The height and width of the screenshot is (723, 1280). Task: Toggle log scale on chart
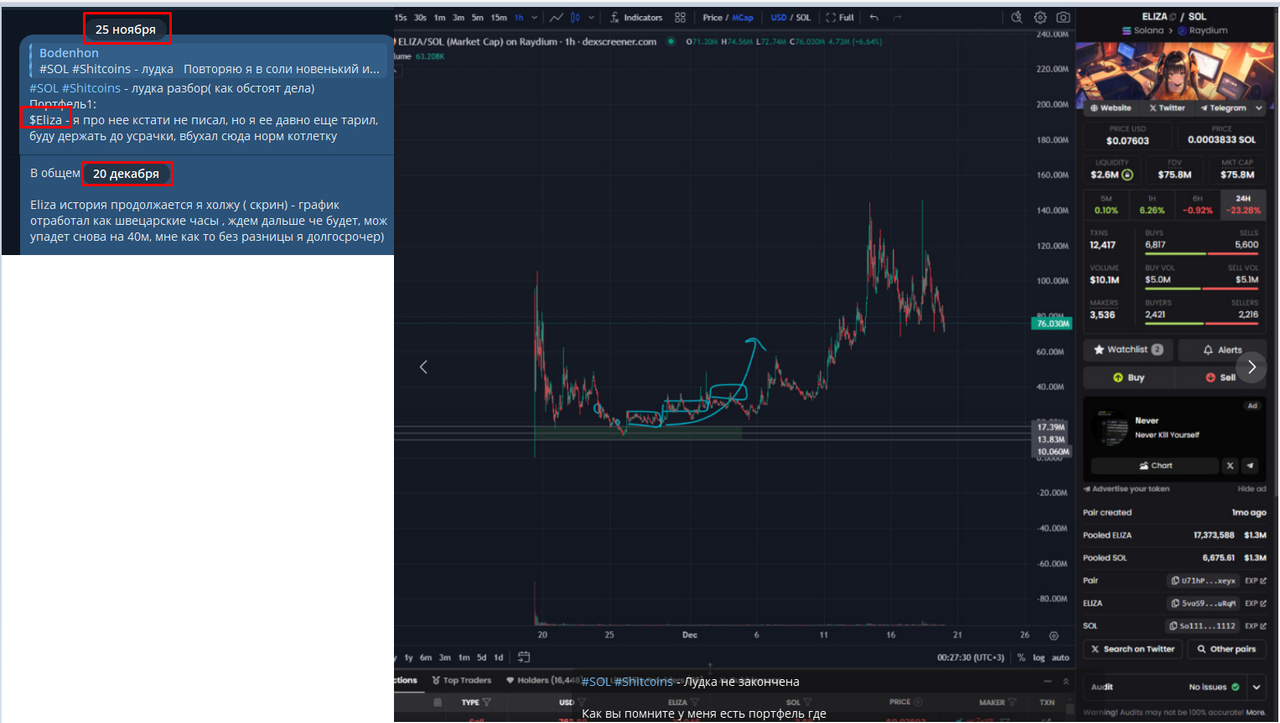pyautogui.click(x=1039, y=657)
